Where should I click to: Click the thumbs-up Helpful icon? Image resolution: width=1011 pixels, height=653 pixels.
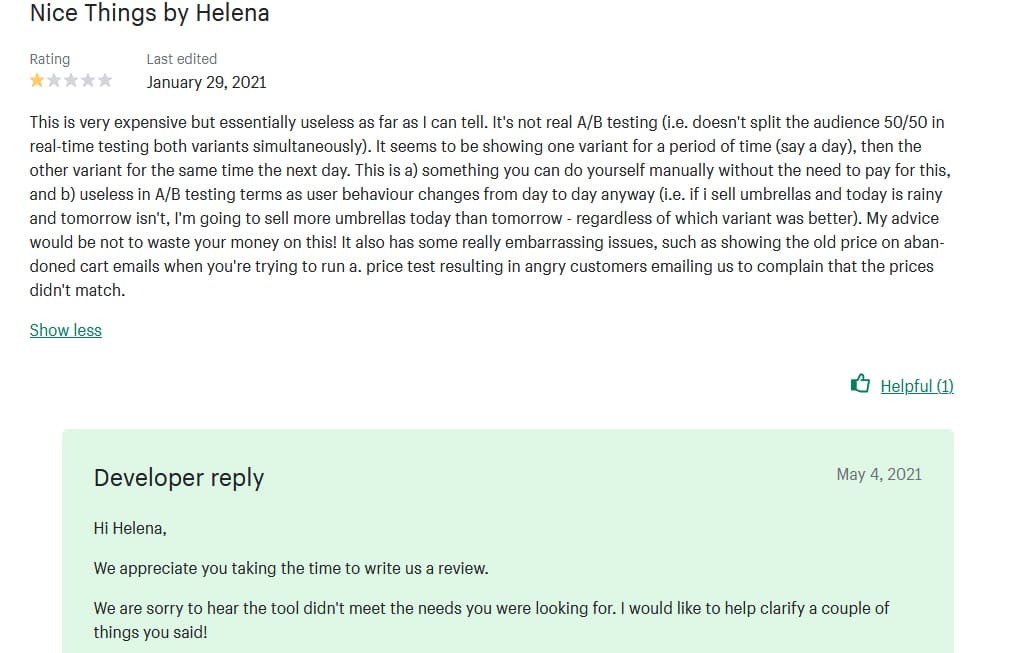click(x=860, y=384)
